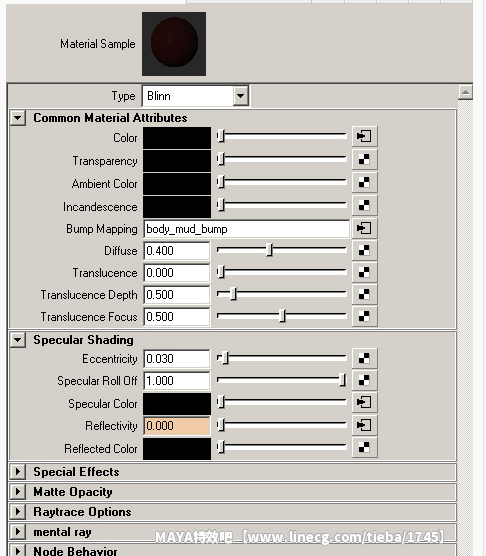Click the Ambient Color swatch
The width and height of the screenshot is (486, 556).
177,184
